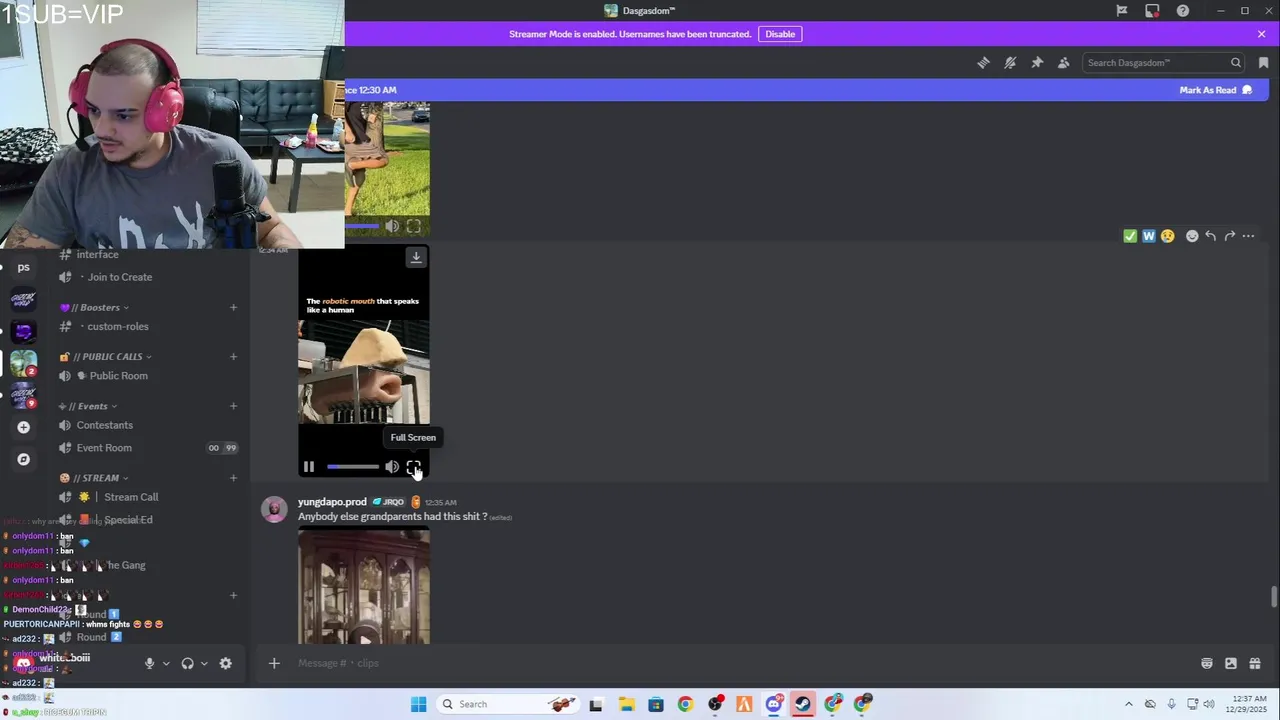The height and width of the screenshot is (720, 1280).
Task: React with the W emoji
Action: click(1149, 236)
